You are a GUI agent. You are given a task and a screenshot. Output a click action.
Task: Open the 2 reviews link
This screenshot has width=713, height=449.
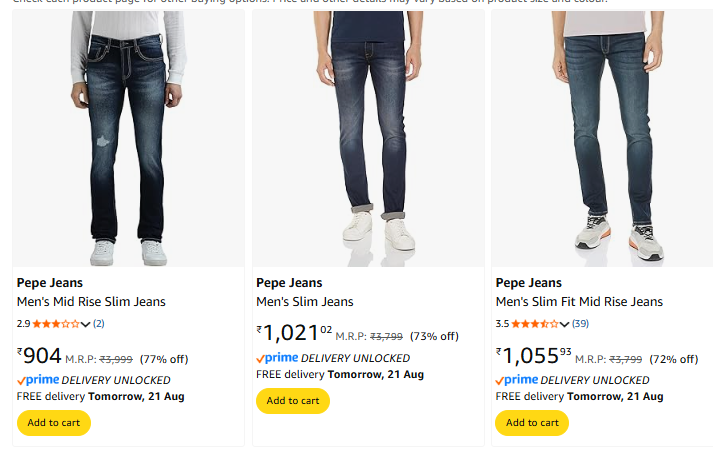point(99,324)
